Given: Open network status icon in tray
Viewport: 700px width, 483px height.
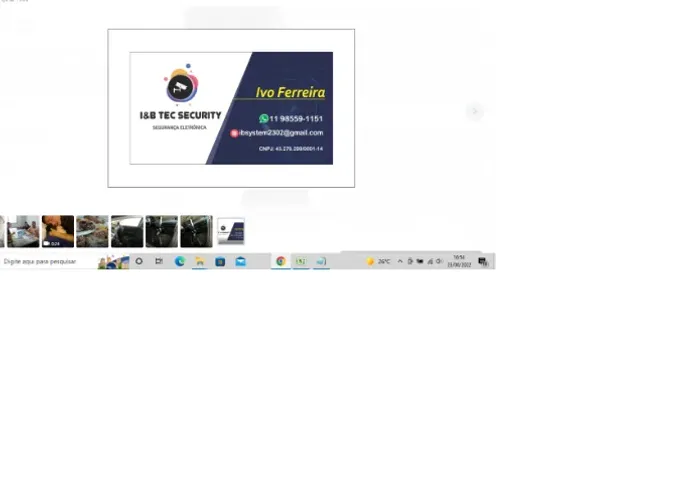Looking at the screenshot, I should coord(430,261).
